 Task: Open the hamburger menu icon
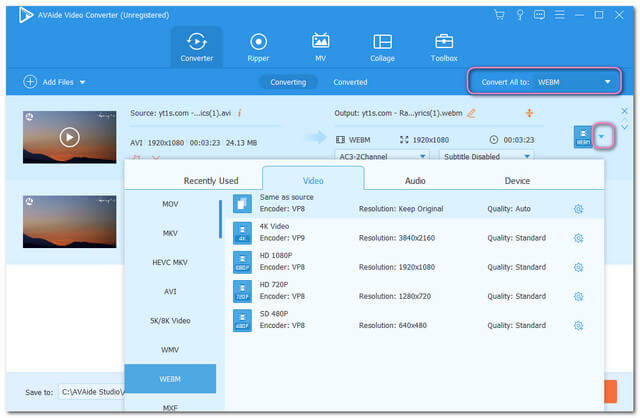[560, 15]
